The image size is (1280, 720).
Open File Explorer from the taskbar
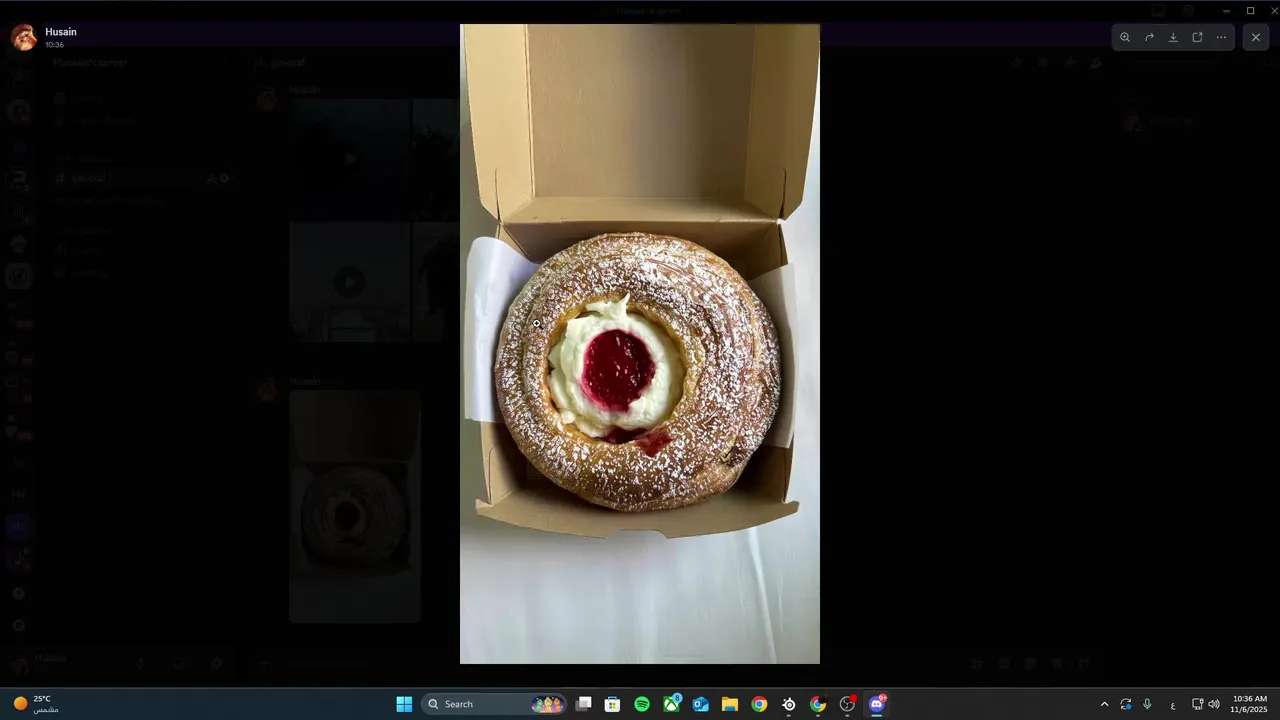pyautogui.click(x=730, y=704)
